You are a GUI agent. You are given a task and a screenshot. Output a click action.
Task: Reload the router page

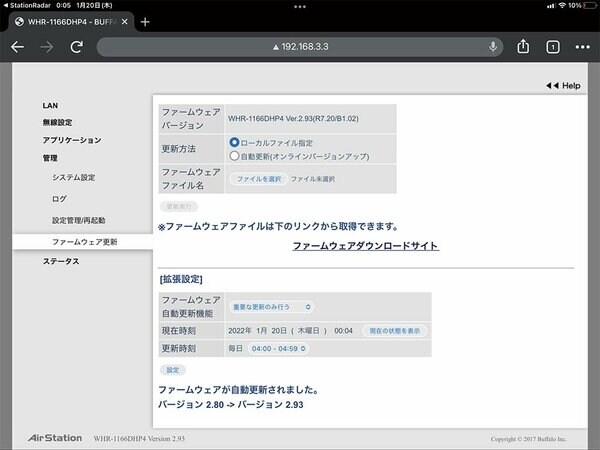coord(77,47)
